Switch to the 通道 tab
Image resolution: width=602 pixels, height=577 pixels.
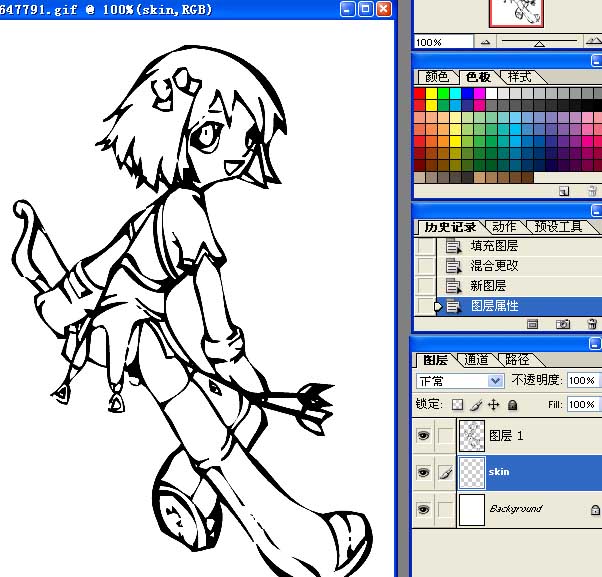point(476,360)
